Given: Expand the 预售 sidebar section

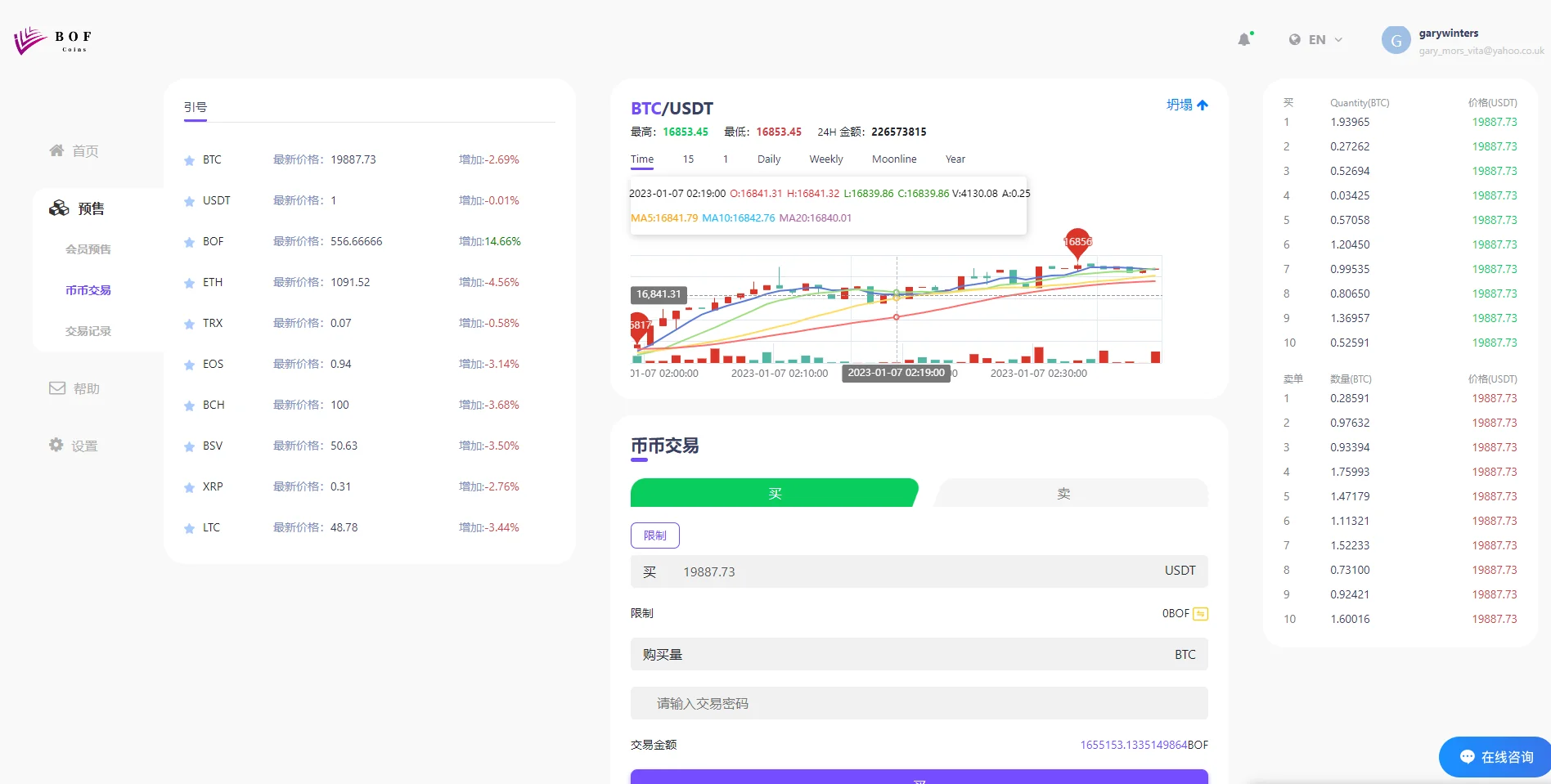Looking at the screenshot, I should click(x=78, y=208).
